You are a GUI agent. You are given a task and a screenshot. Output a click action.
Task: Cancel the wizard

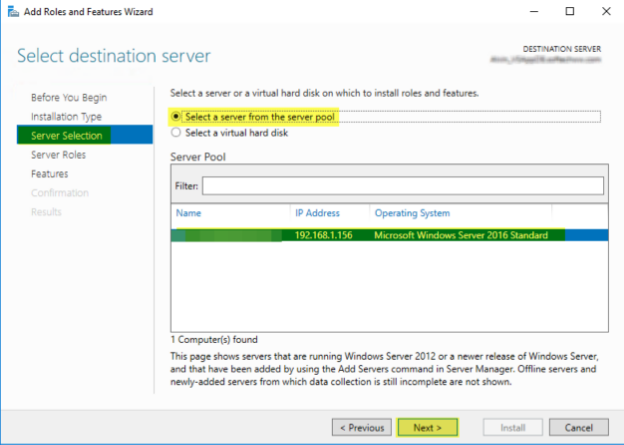tap(578, 427)
